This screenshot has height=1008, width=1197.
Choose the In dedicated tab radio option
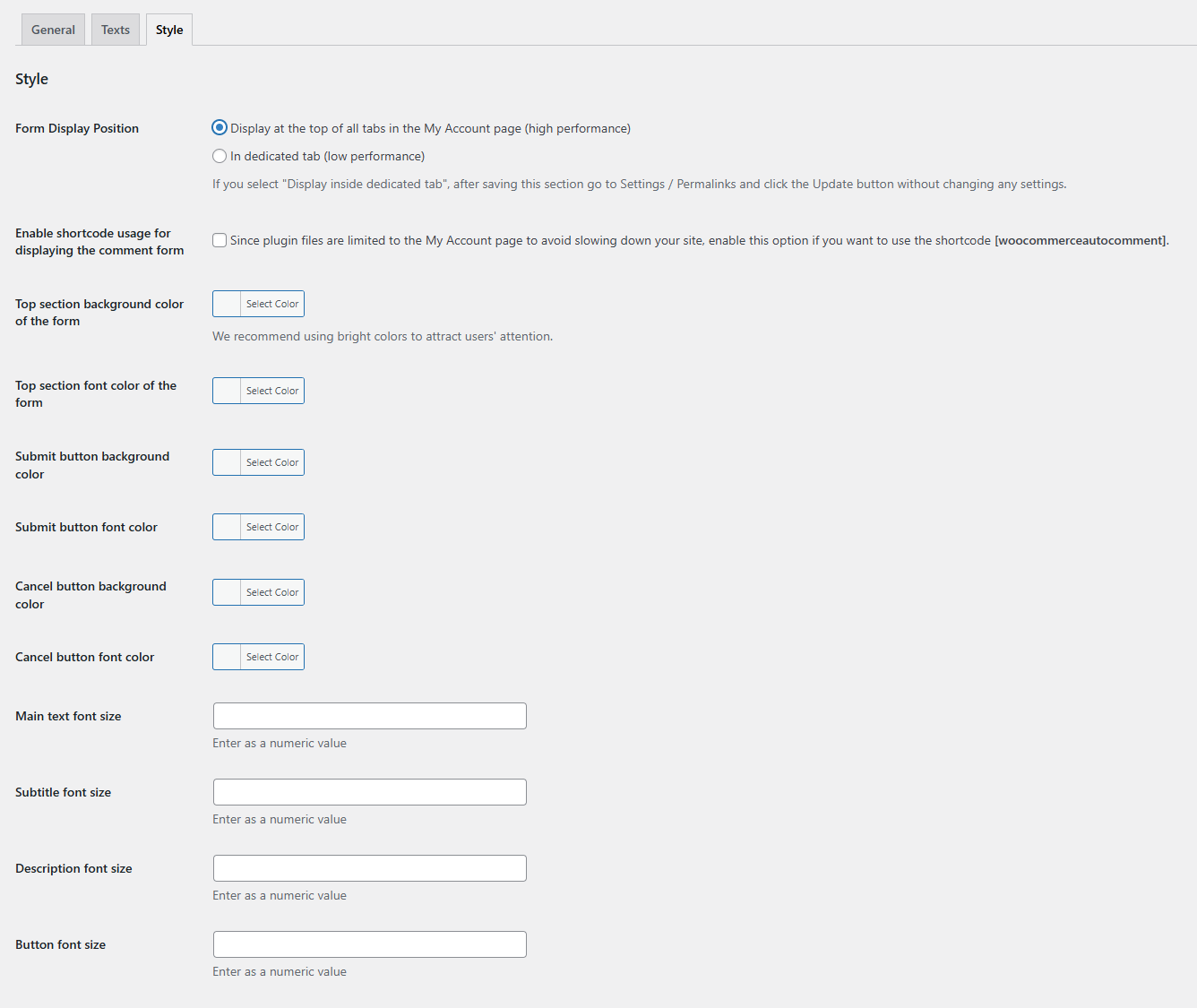point(220,156)
